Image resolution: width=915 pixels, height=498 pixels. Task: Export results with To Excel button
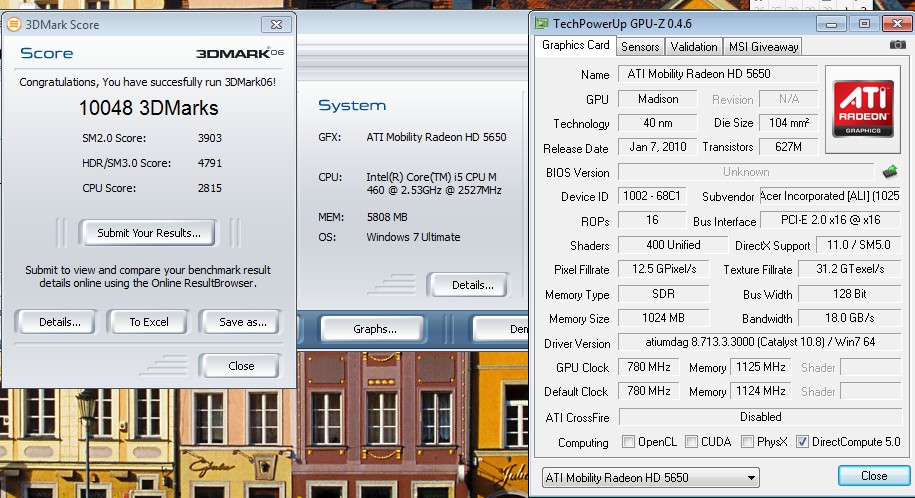pyautogui.click(x=149, y=322)
